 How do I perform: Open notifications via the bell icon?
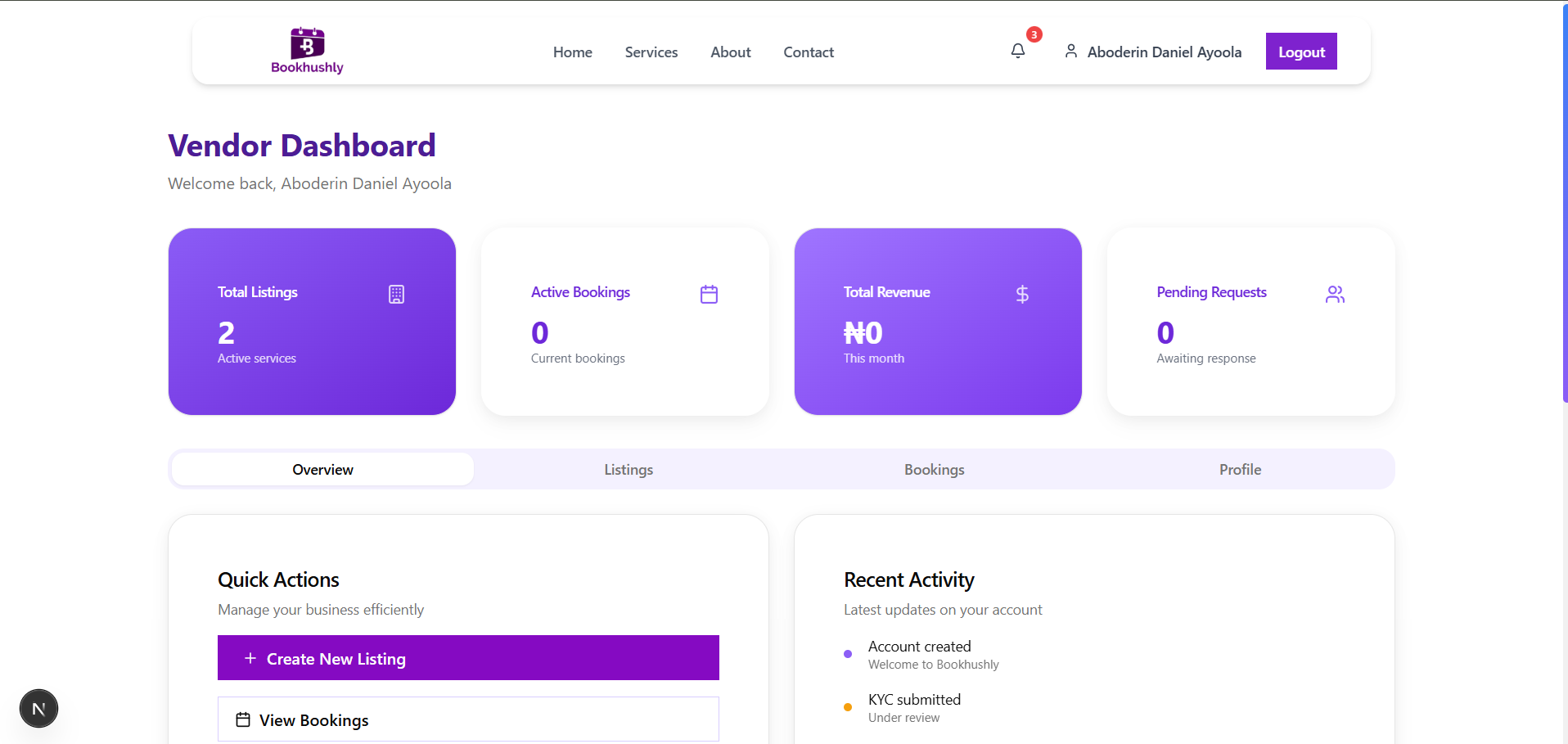pos(1017,50)
